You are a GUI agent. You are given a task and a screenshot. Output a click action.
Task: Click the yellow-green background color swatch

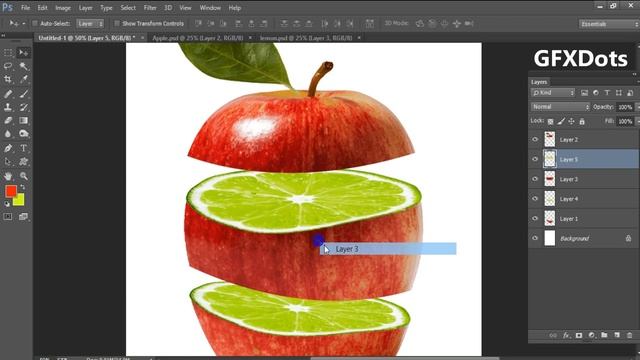tap(20, 200)
